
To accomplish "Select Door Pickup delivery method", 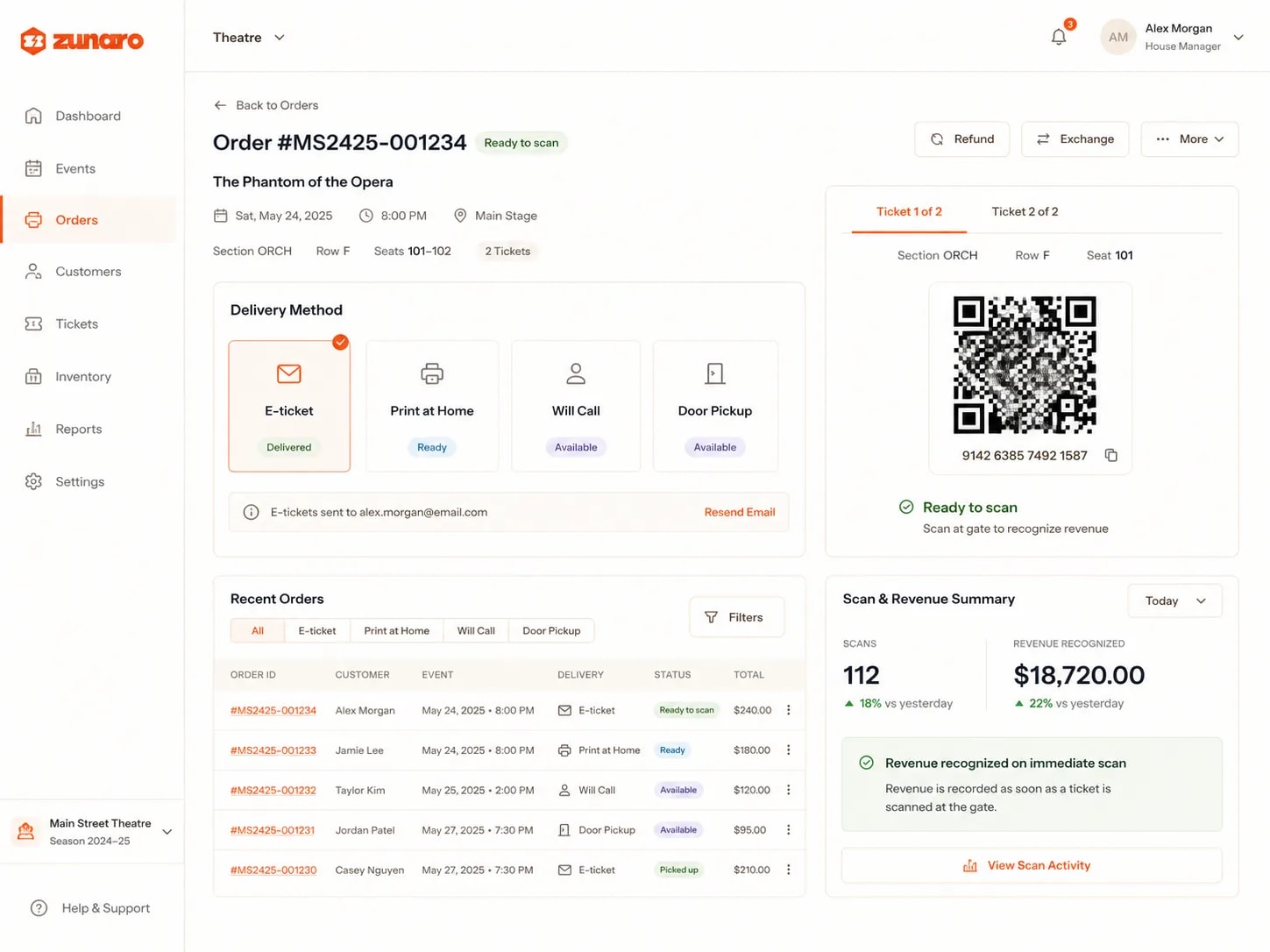I will click(x=715, y=406).
